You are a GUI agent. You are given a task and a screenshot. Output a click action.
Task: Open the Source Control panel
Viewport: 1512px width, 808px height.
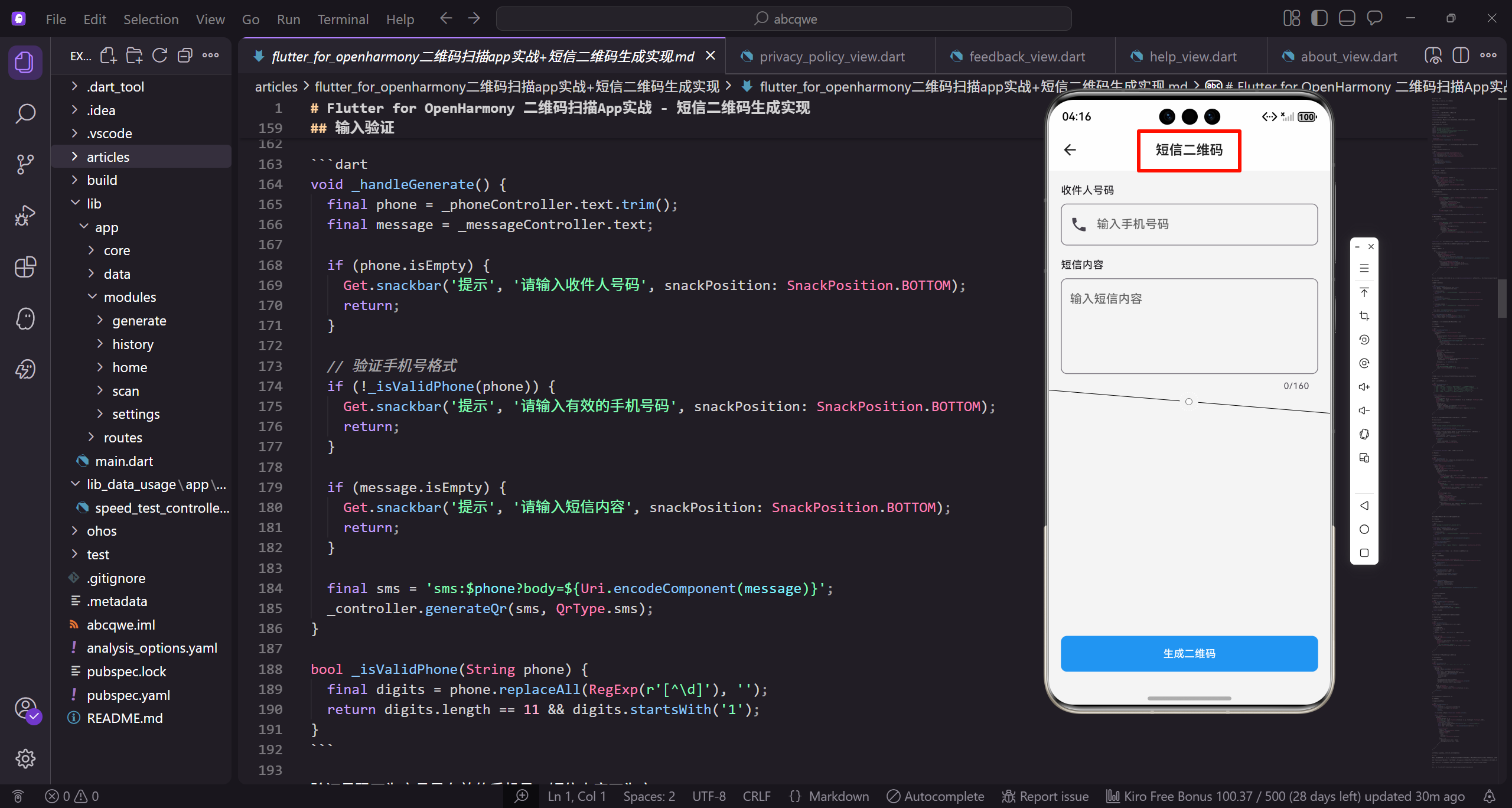tap(25, 164)
